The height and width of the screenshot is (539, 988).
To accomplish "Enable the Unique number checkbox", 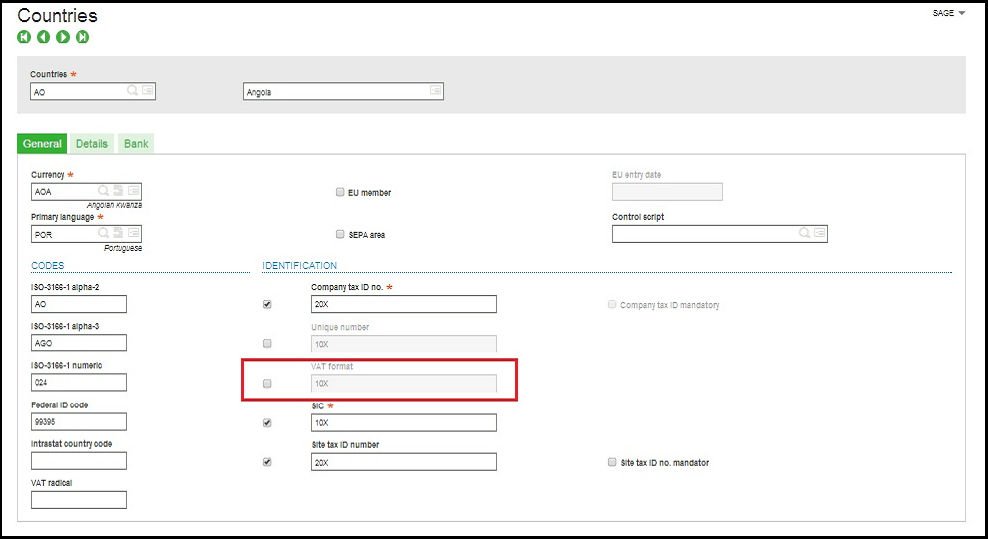I will tap(267, 344).
